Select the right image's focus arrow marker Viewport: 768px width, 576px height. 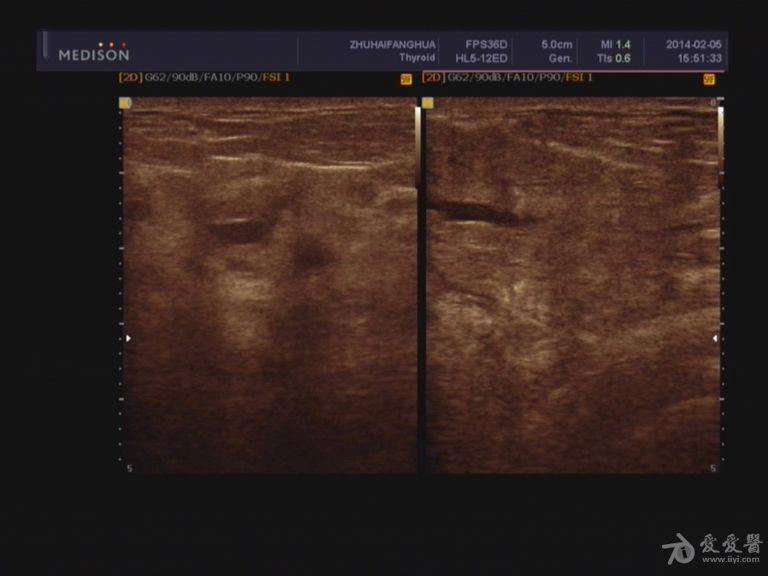(x=714, y=339)
